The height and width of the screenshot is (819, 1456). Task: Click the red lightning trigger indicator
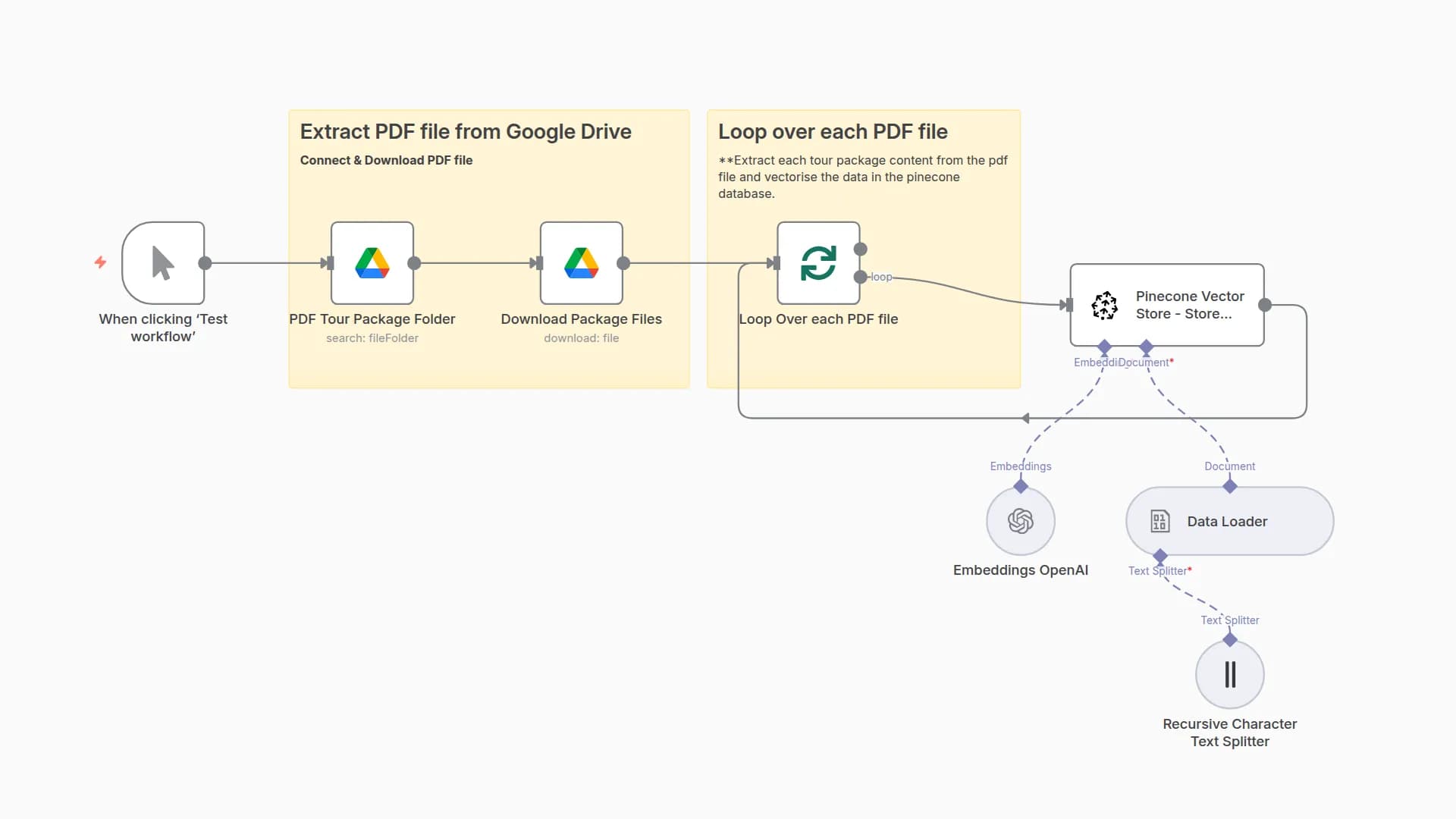tap(100, 262)
